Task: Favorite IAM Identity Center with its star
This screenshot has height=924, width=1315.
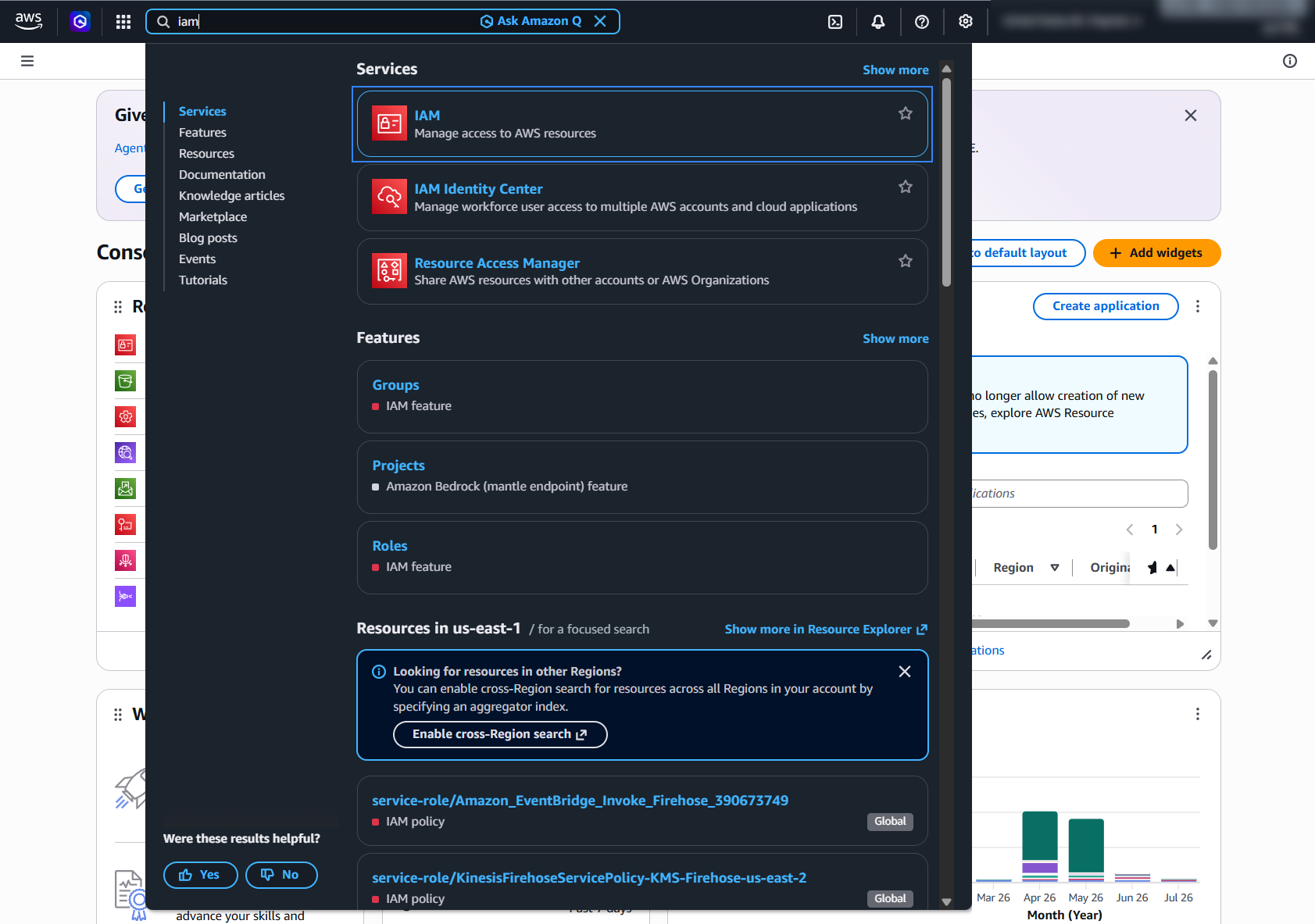Action: tap(906, 187)
